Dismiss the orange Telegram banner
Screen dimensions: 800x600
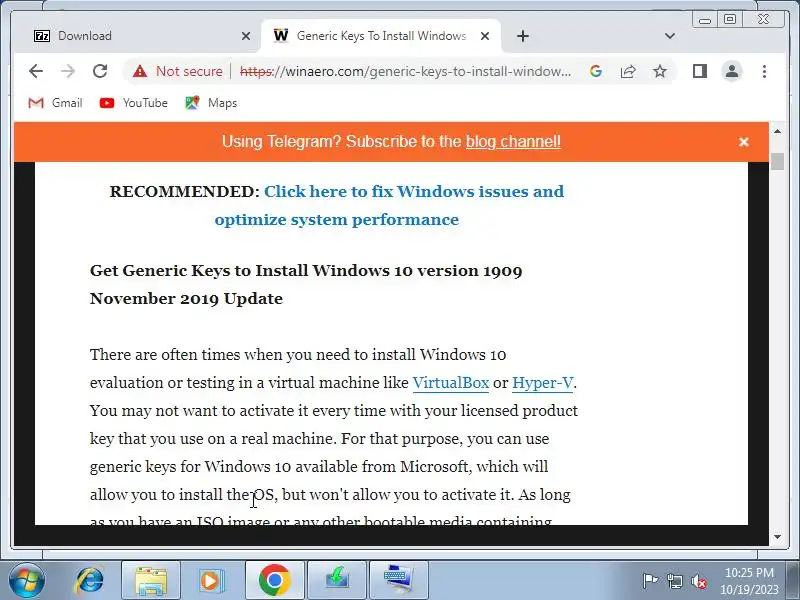(x=743, y=142)
